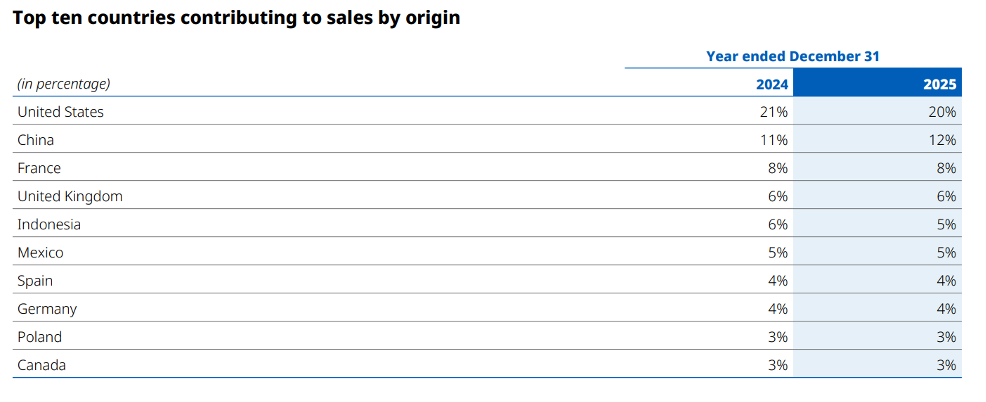Click the Canada row label

(41, 365)
